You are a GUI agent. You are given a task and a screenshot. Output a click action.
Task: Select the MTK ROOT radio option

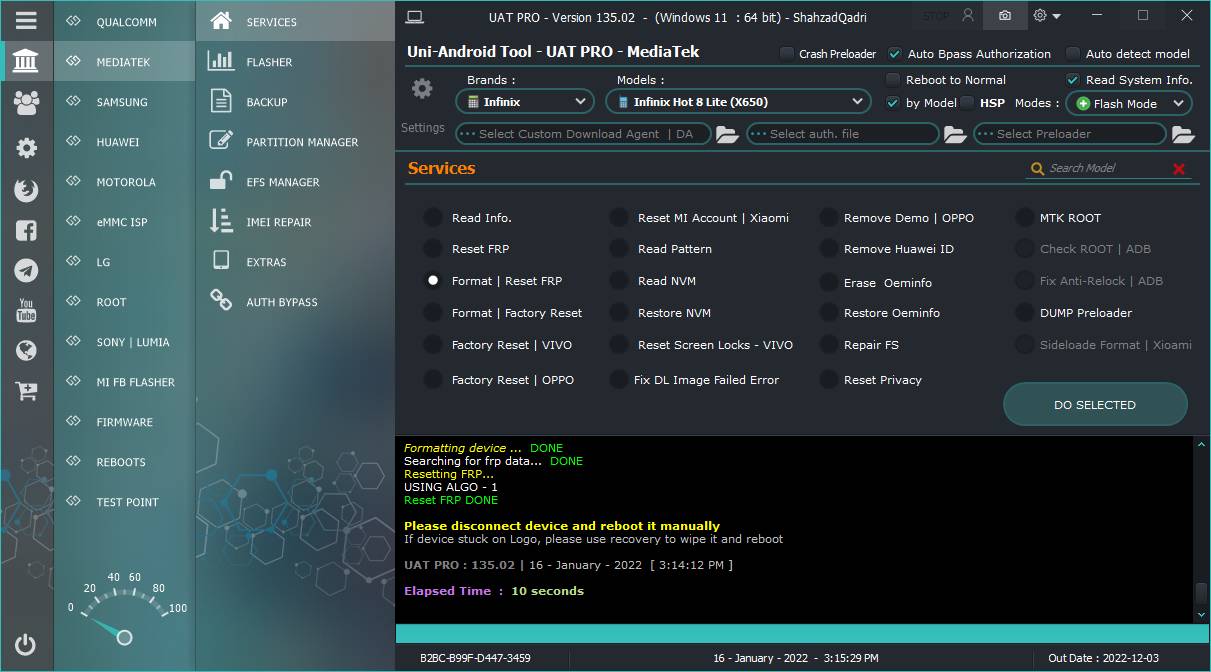[1023, 218]
